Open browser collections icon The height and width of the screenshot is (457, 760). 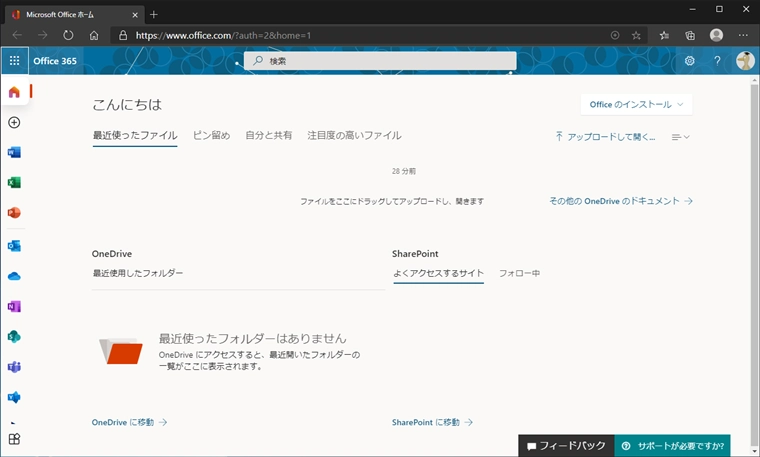(x=690, y=35)
